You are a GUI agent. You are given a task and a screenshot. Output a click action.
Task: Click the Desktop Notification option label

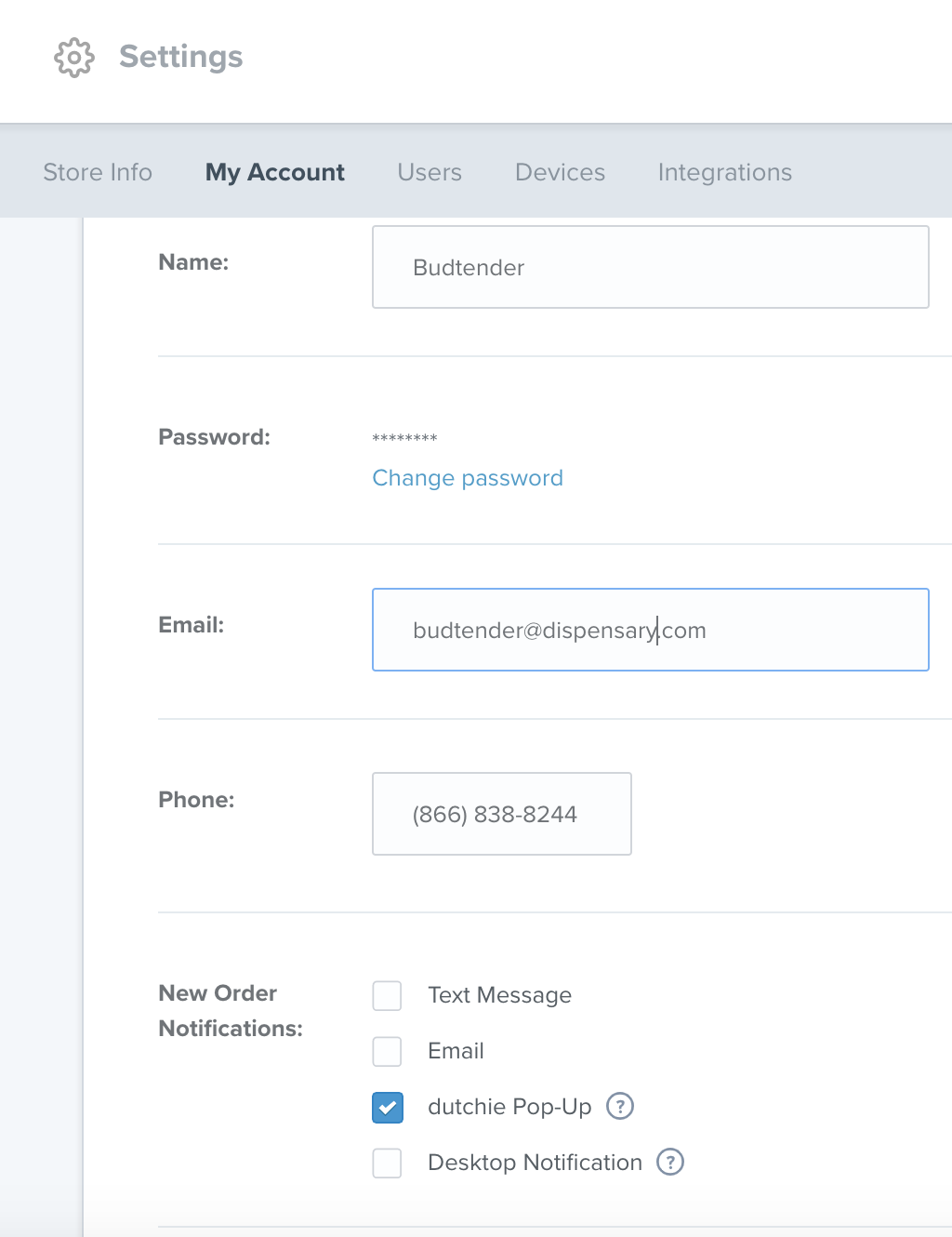(535, 1163)
